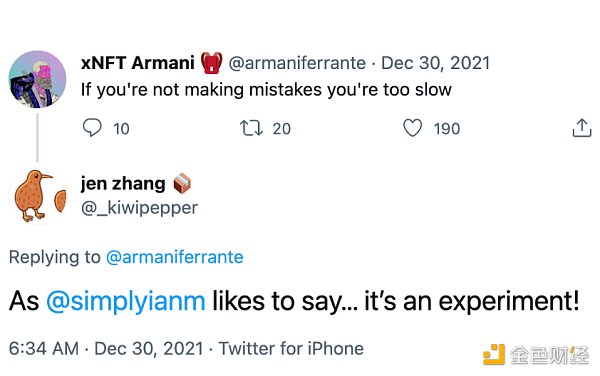The height and width of the screenshot is (376, 600).
Task: Click the Twitter for iPhone source label
Action: (x=291, y=348)
